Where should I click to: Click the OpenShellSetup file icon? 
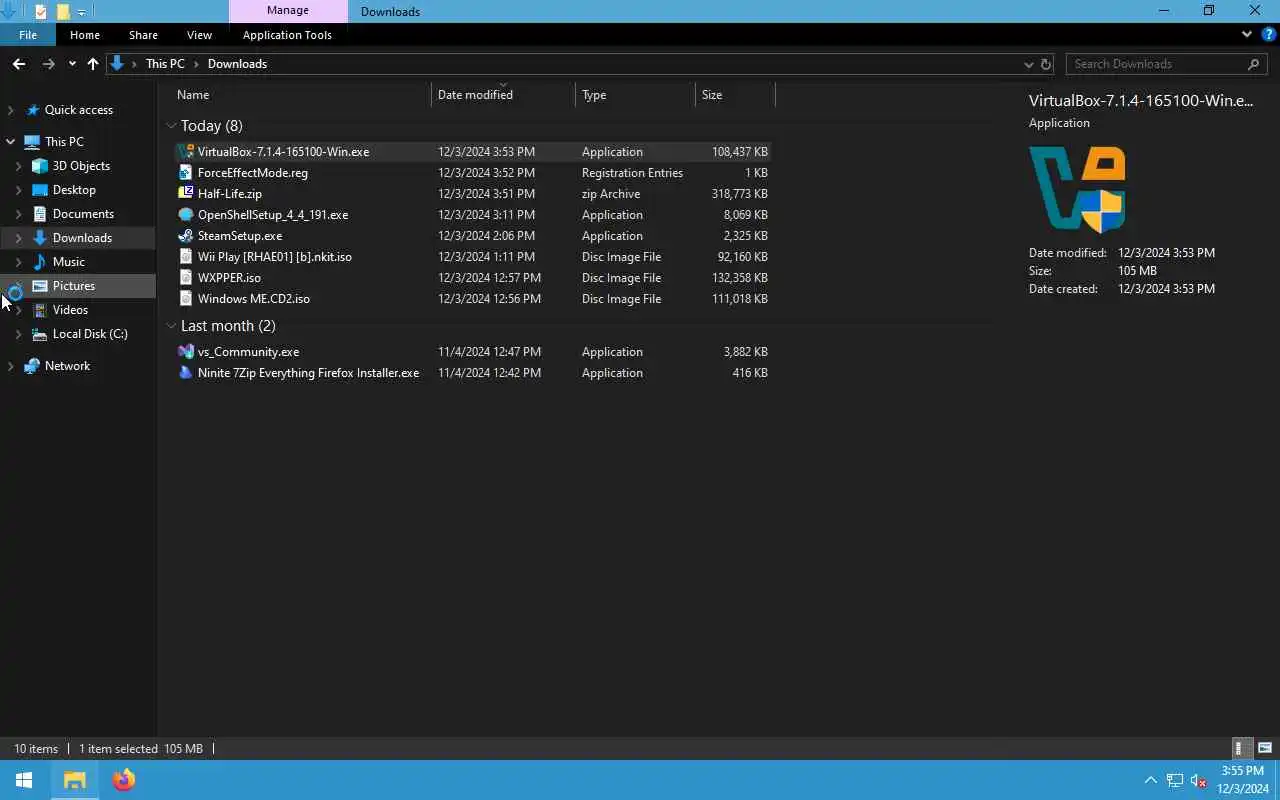point(185,215)
